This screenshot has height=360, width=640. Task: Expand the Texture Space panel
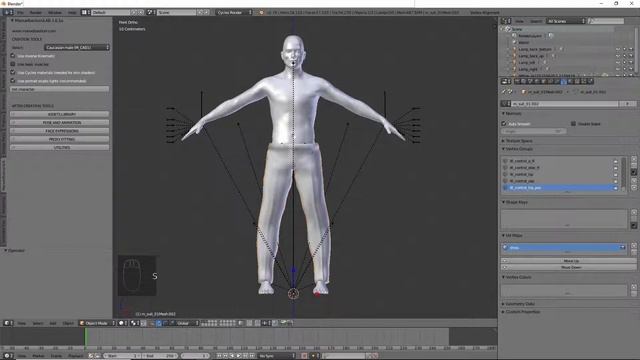[517, 141]
